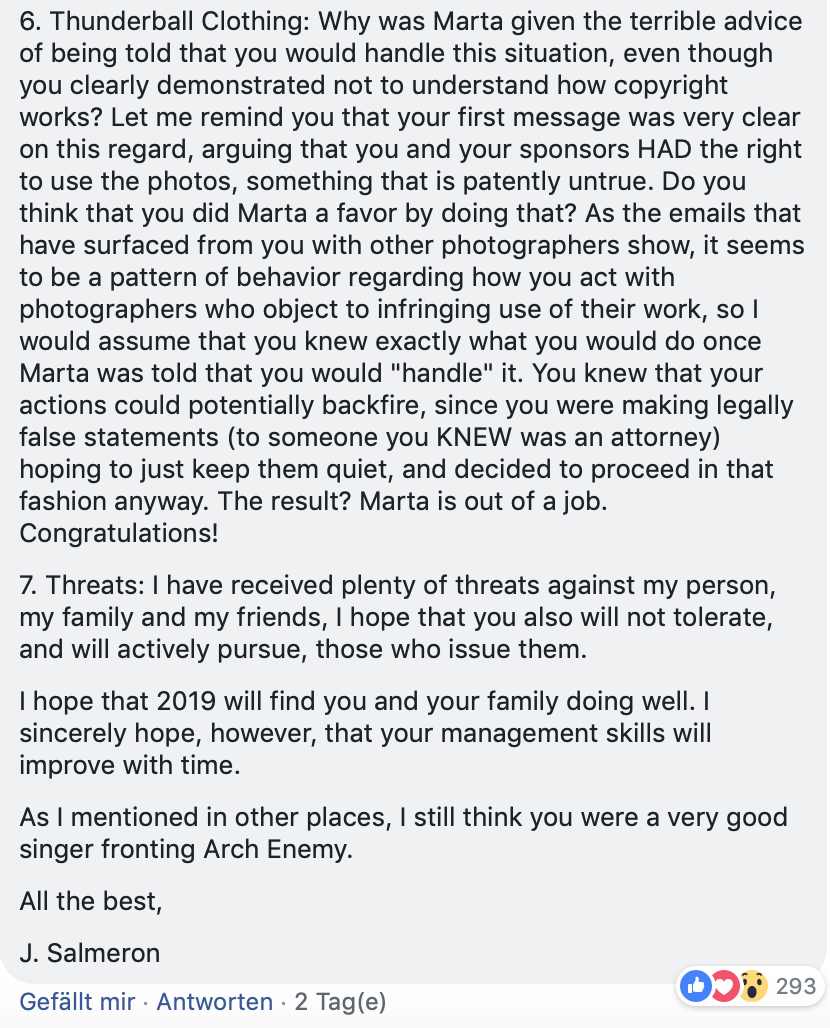
Task: Click the word 'Congratulations!'
Action: 119,533
